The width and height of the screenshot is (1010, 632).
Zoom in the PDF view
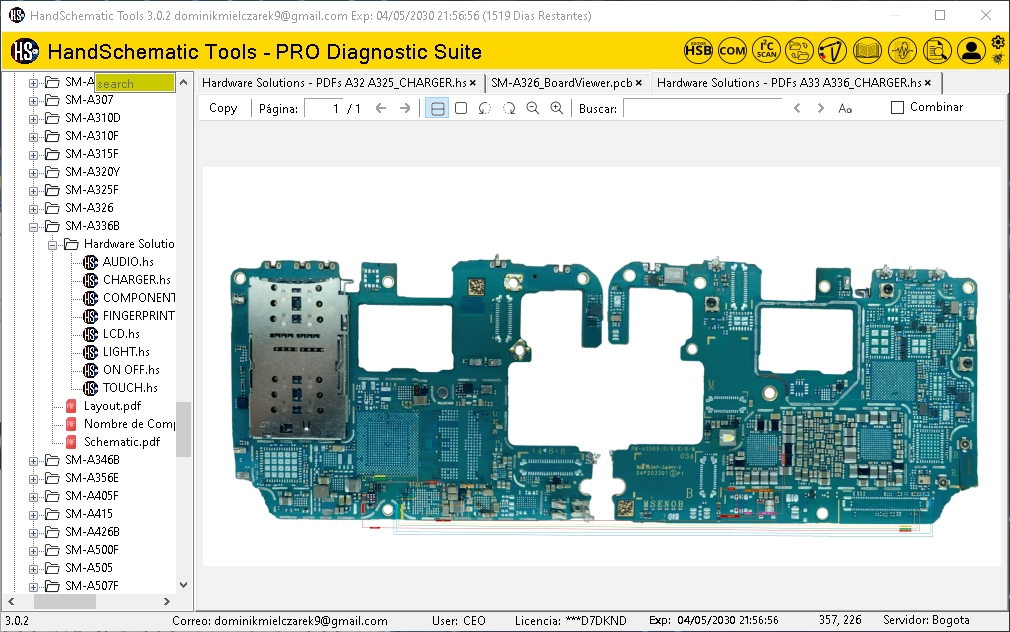click(557, 108)
